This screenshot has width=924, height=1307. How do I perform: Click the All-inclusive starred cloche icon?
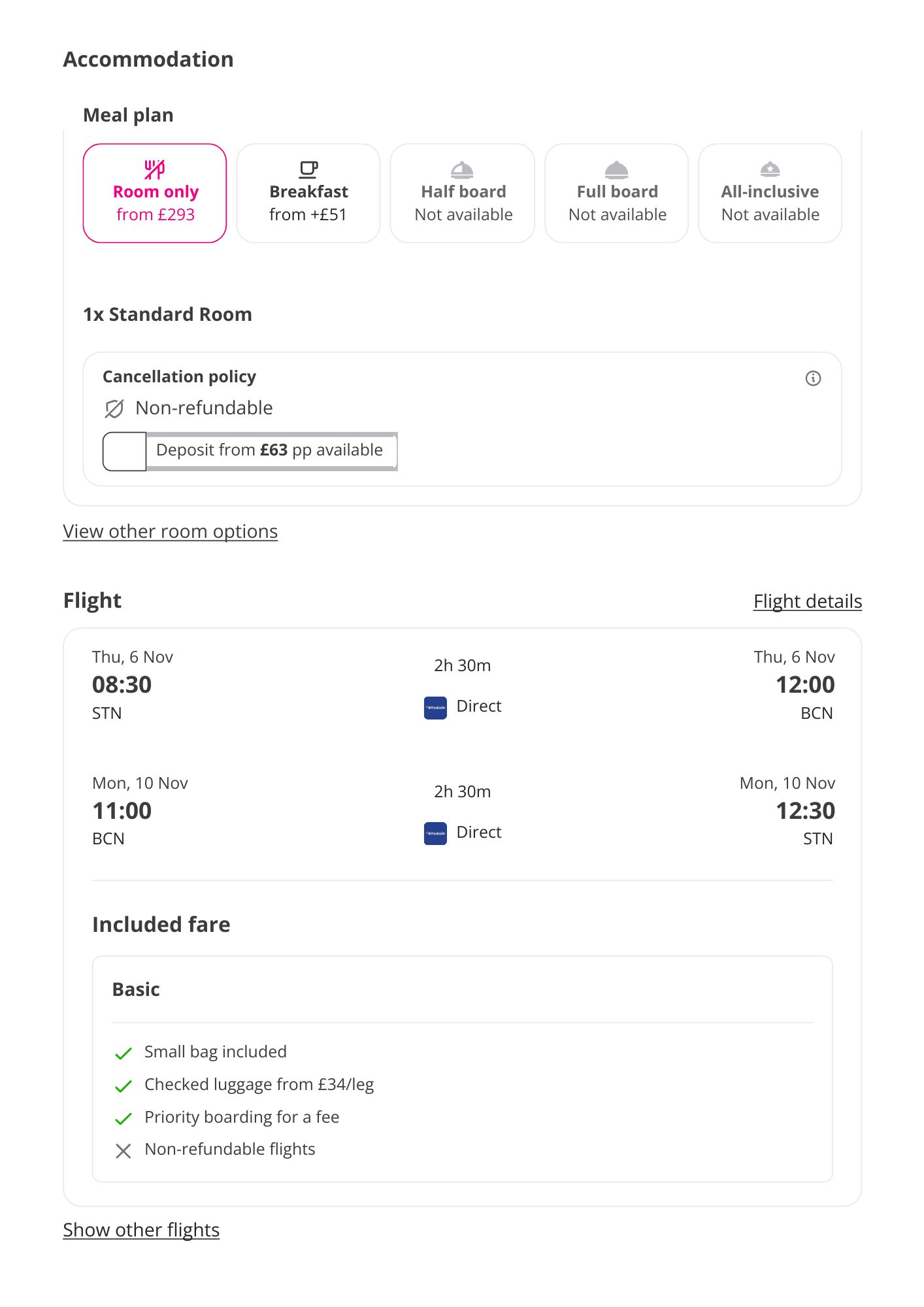770,169
